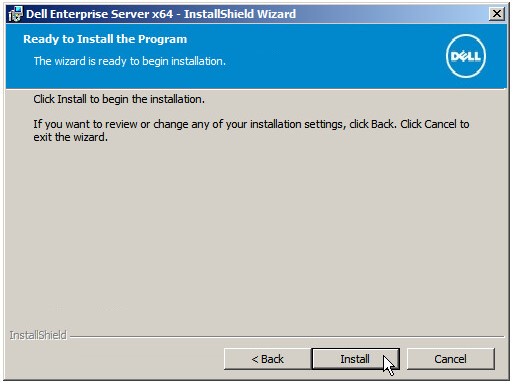Start installation with the Install button

355,359
